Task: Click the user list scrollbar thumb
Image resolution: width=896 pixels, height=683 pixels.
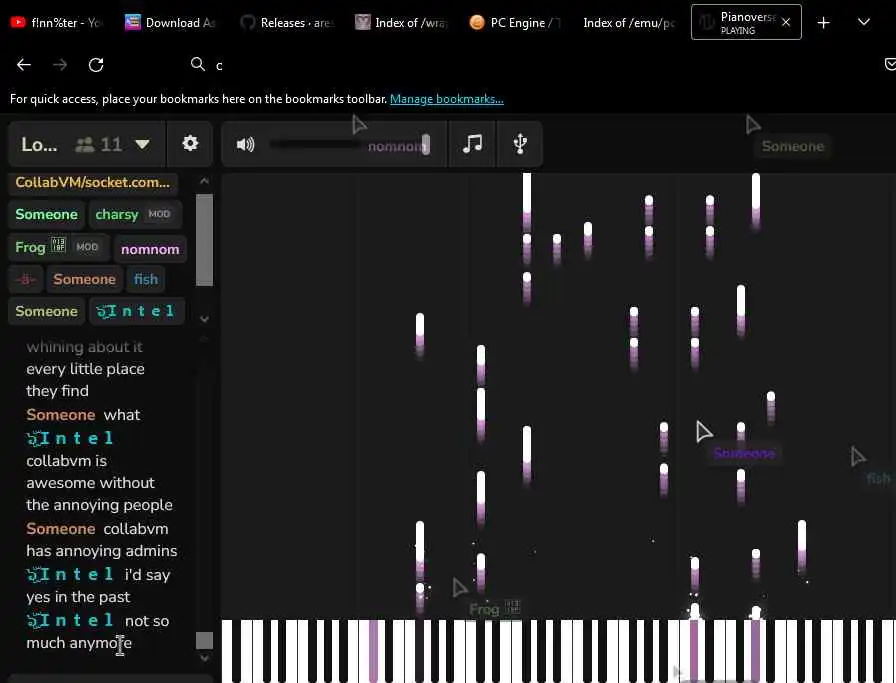Action: pyautogui.click(x=204, y=239)
